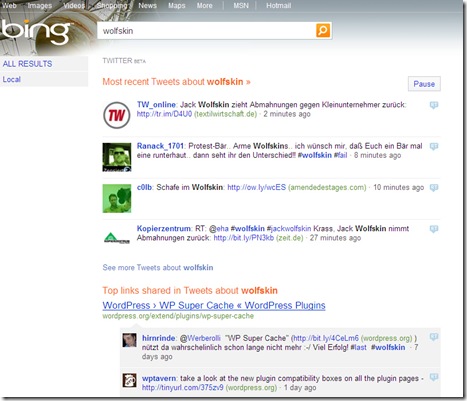Switch to the Web search tab
This screenshot has width=467, height=401.
9,6
